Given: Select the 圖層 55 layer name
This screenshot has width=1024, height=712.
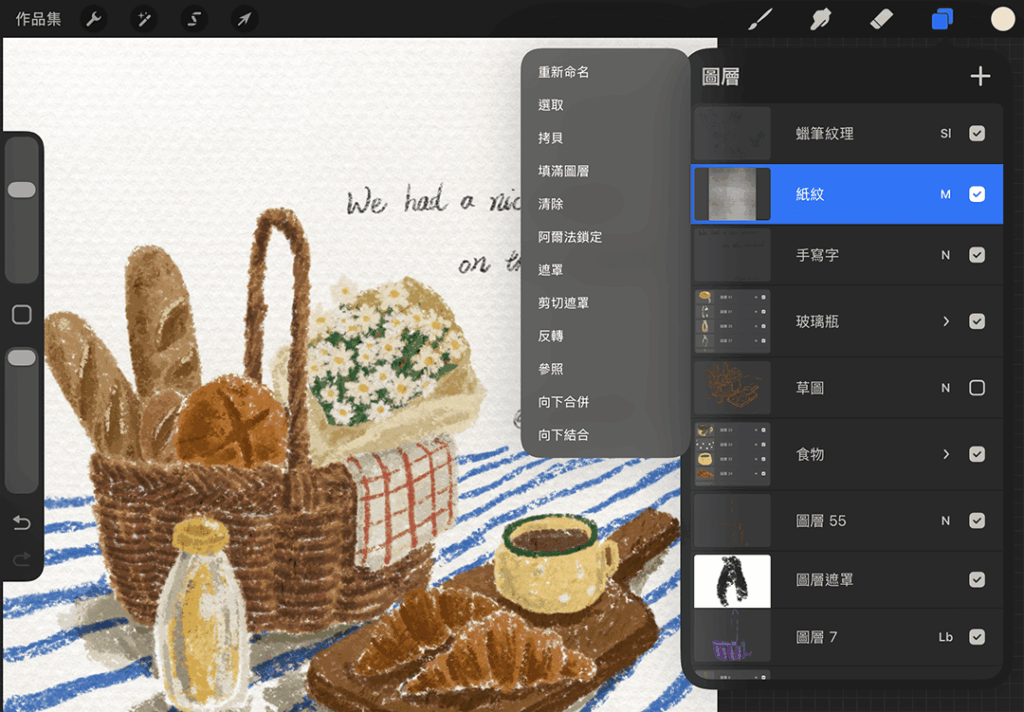Looking at the screenshot, I should coord(821,521).
